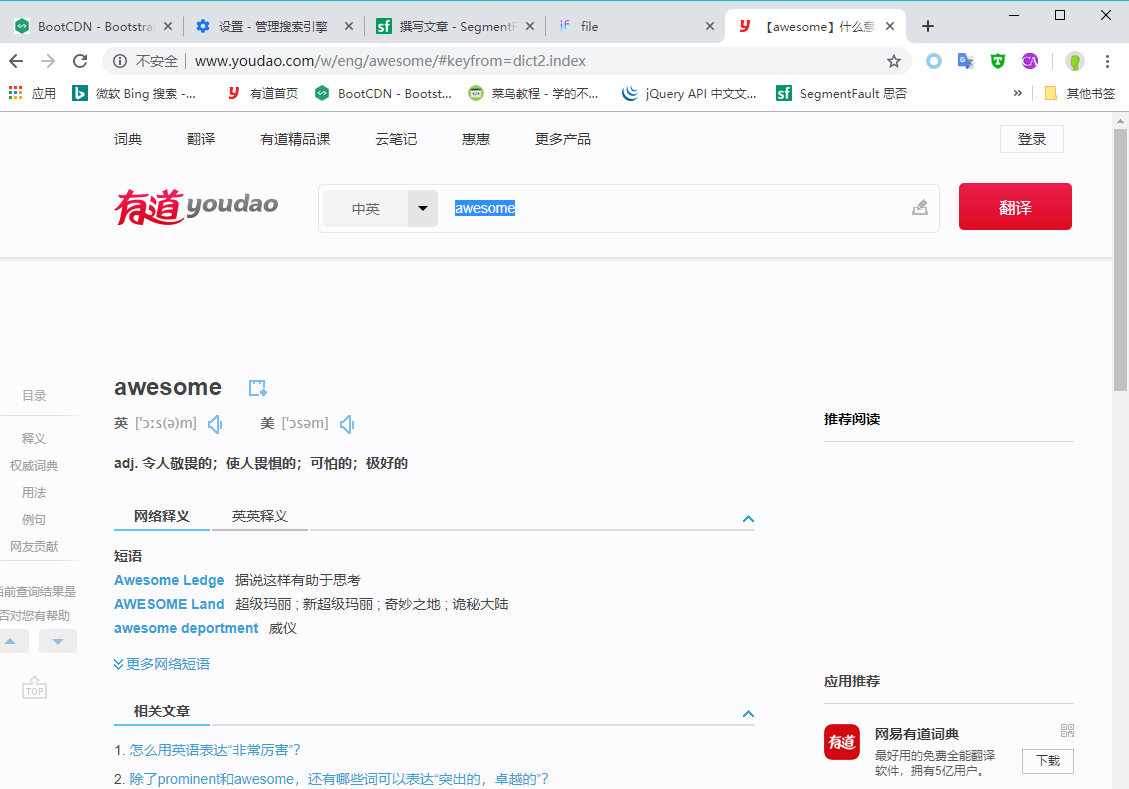Collapse the 相关文章 section
The height and width of the screenshot is (789, 1129).
[748, 714]
